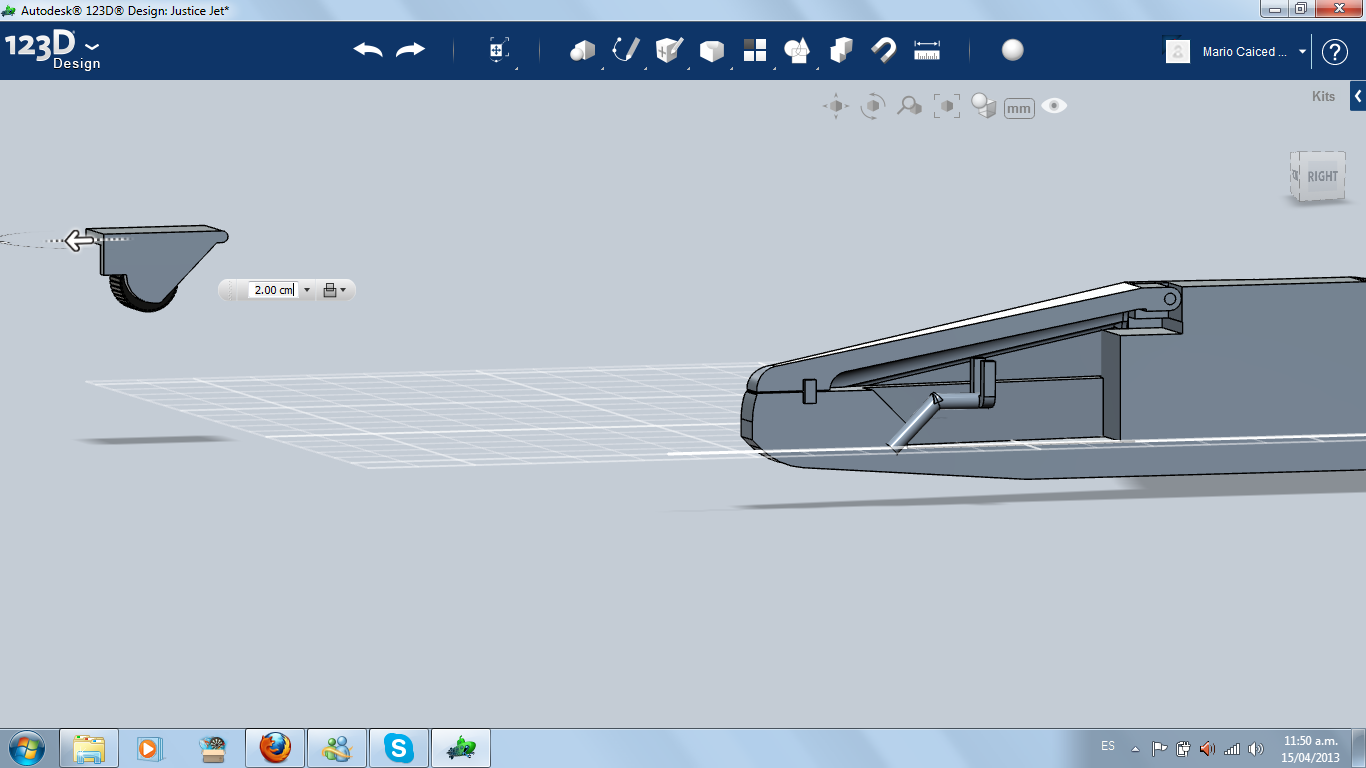
Task: Show hidden system tray icons
Action: (1135, 748)
